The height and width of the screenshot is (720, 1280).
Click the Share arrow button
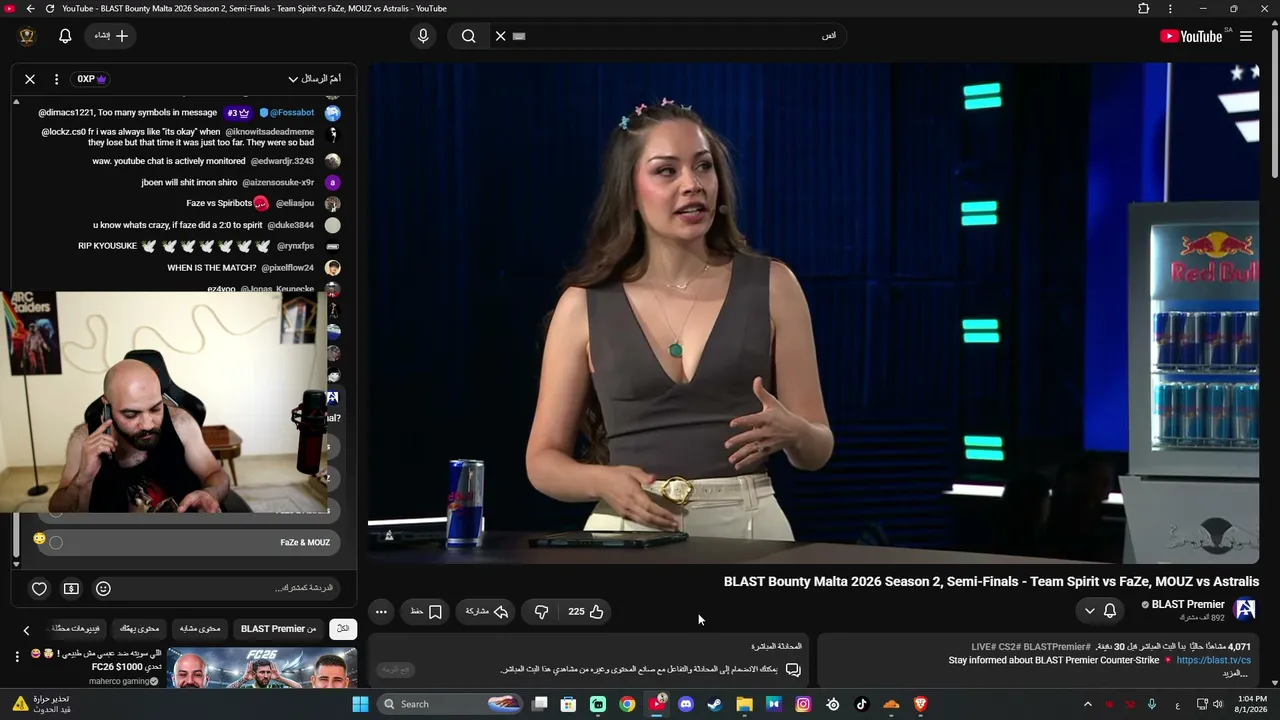[487, 612]
